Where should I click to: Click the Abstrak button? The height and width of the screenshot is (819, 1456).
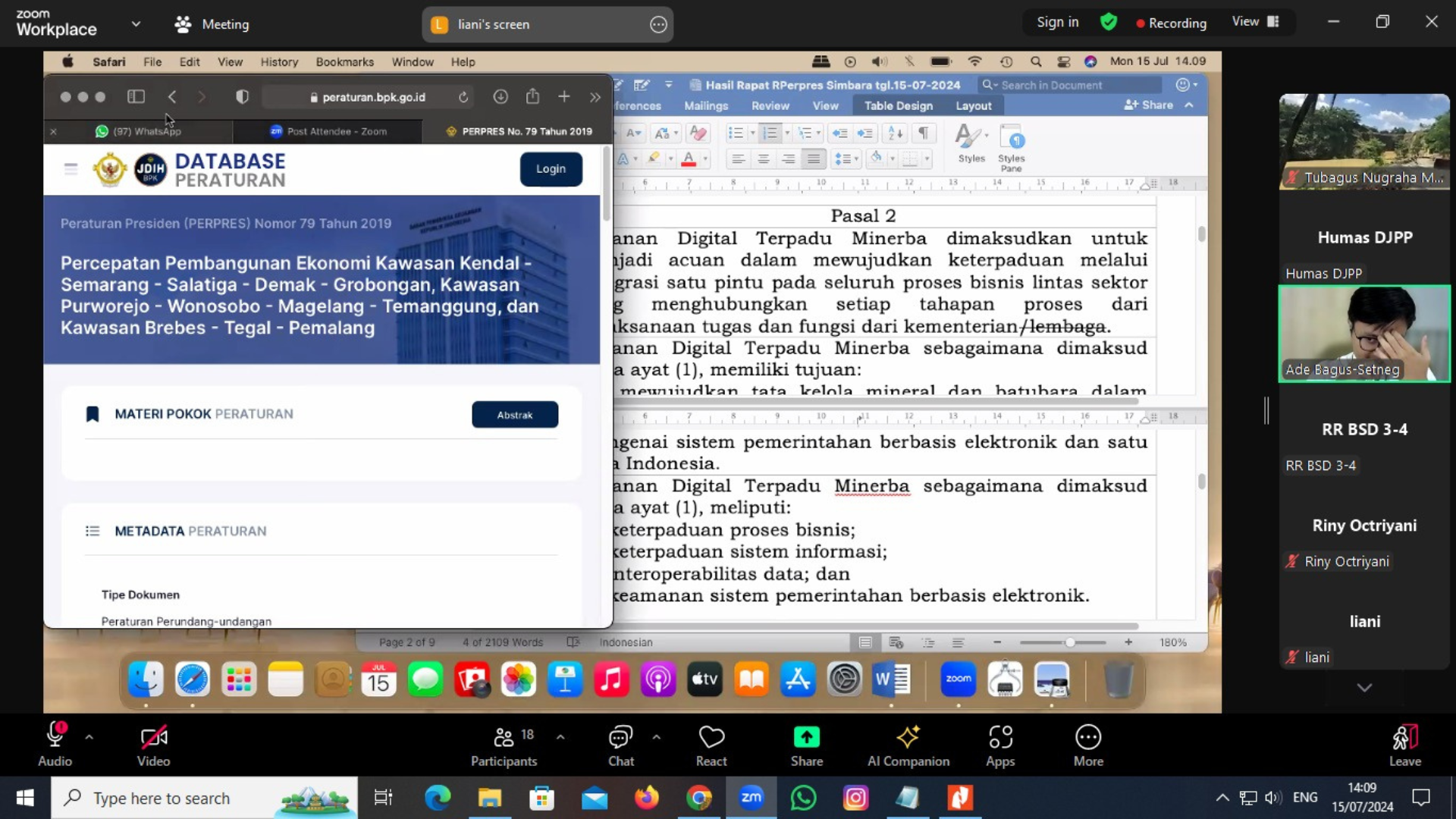(x=515, y=415)
